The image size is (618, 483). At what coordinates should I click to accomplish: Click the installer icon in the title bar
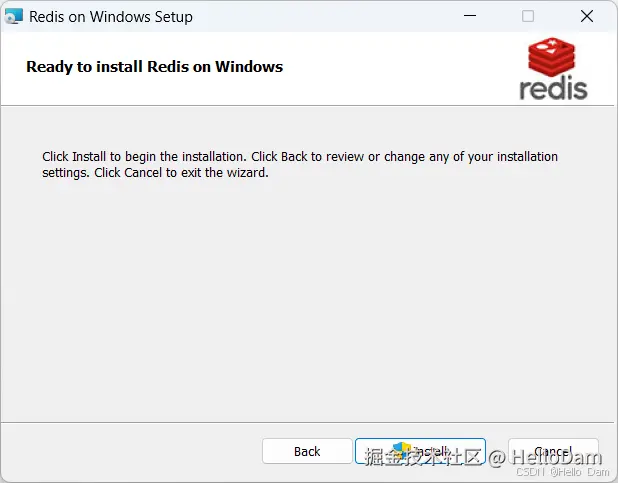[13, 17]
